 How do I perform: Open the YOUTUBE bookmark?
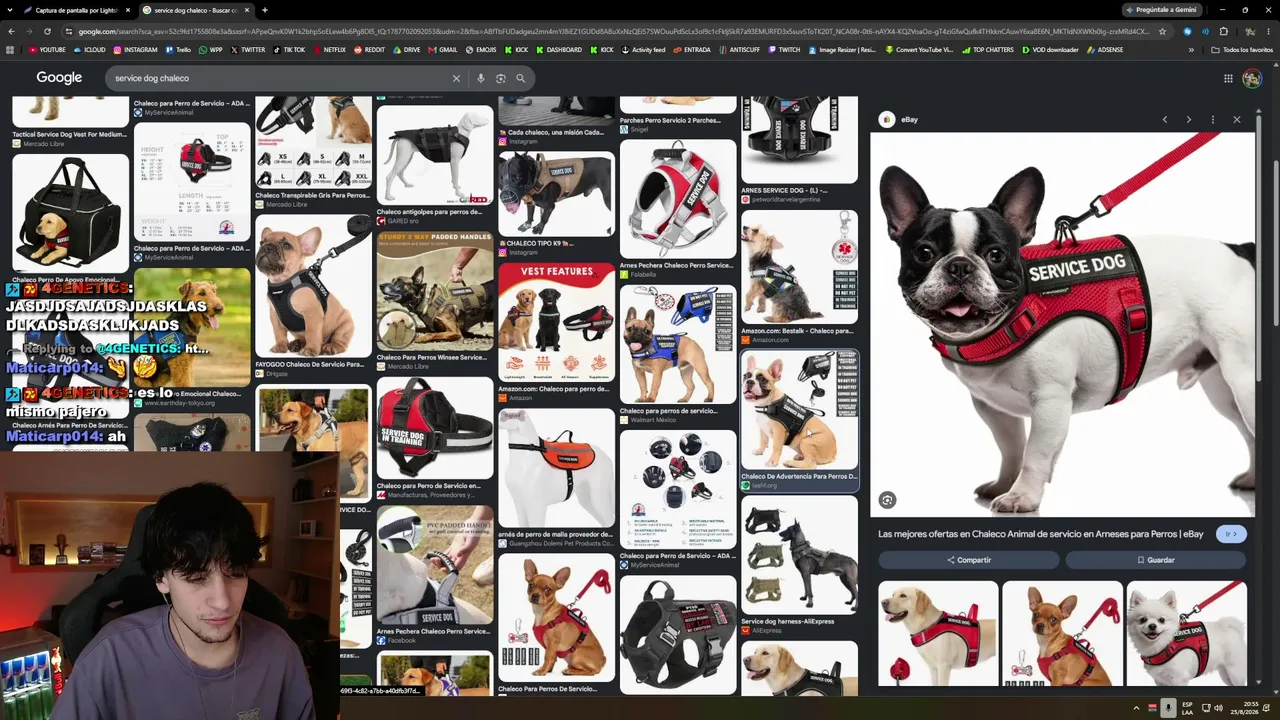point(47,50)
